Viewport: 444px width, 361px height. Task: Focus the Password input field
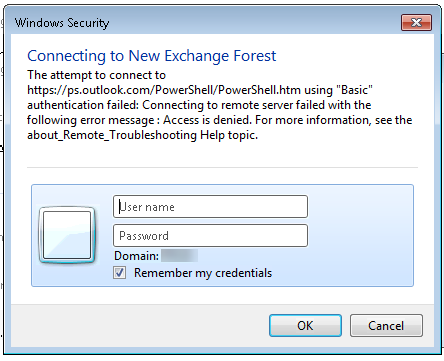click(210, 235)
